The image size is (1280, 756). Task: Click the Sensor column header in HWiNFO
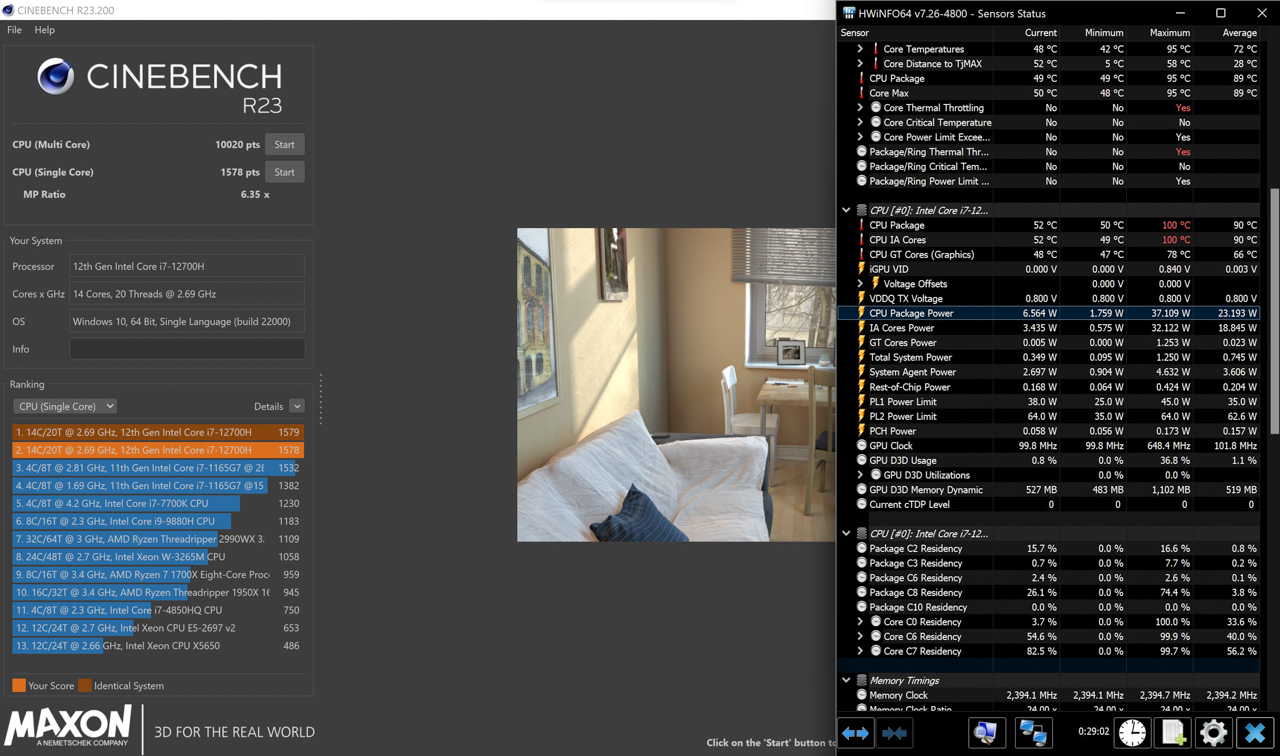(854, 33)
